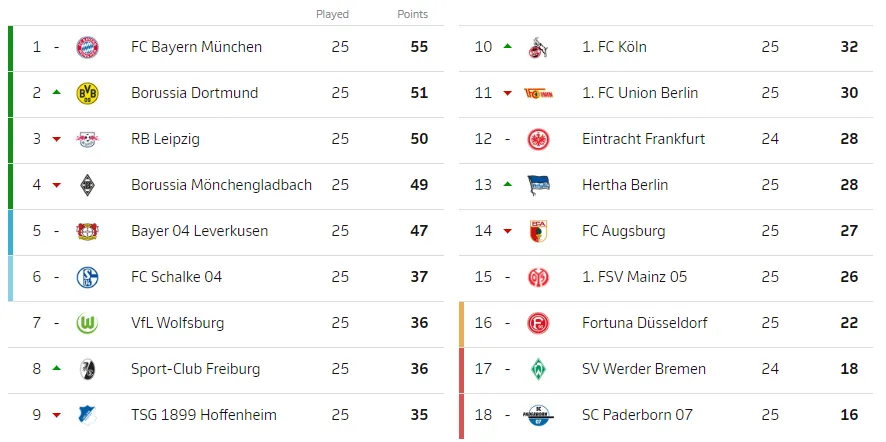Open the TSG 1899 Hoffenheim team link

coord(204,415)
